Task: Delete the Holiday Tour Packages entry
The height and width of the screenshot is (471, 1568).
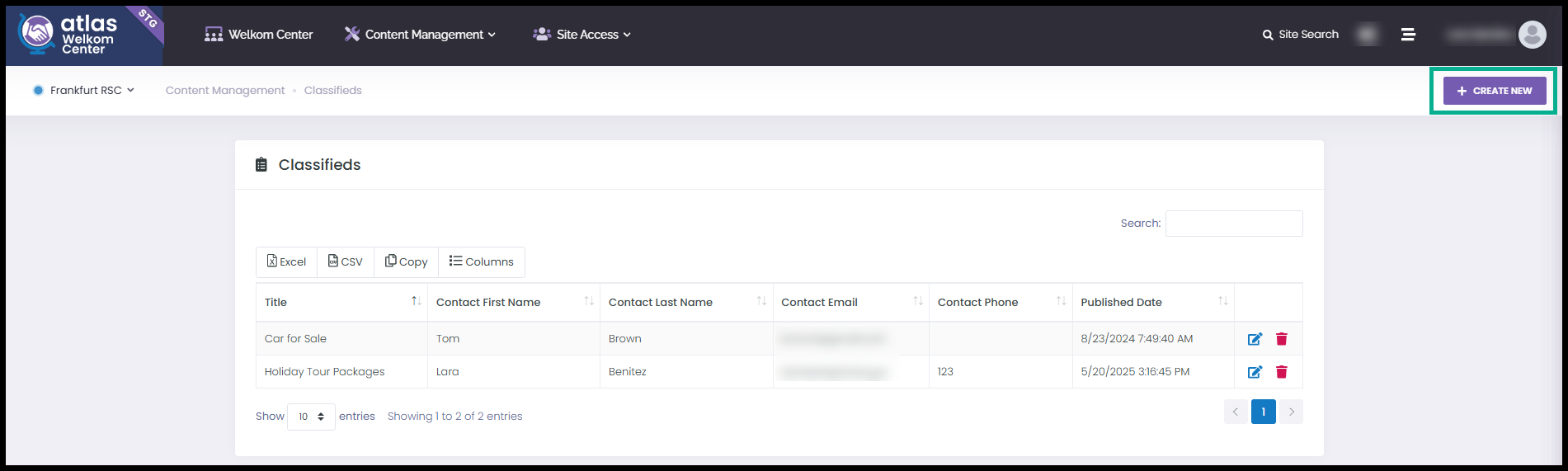Action: 1282,372
